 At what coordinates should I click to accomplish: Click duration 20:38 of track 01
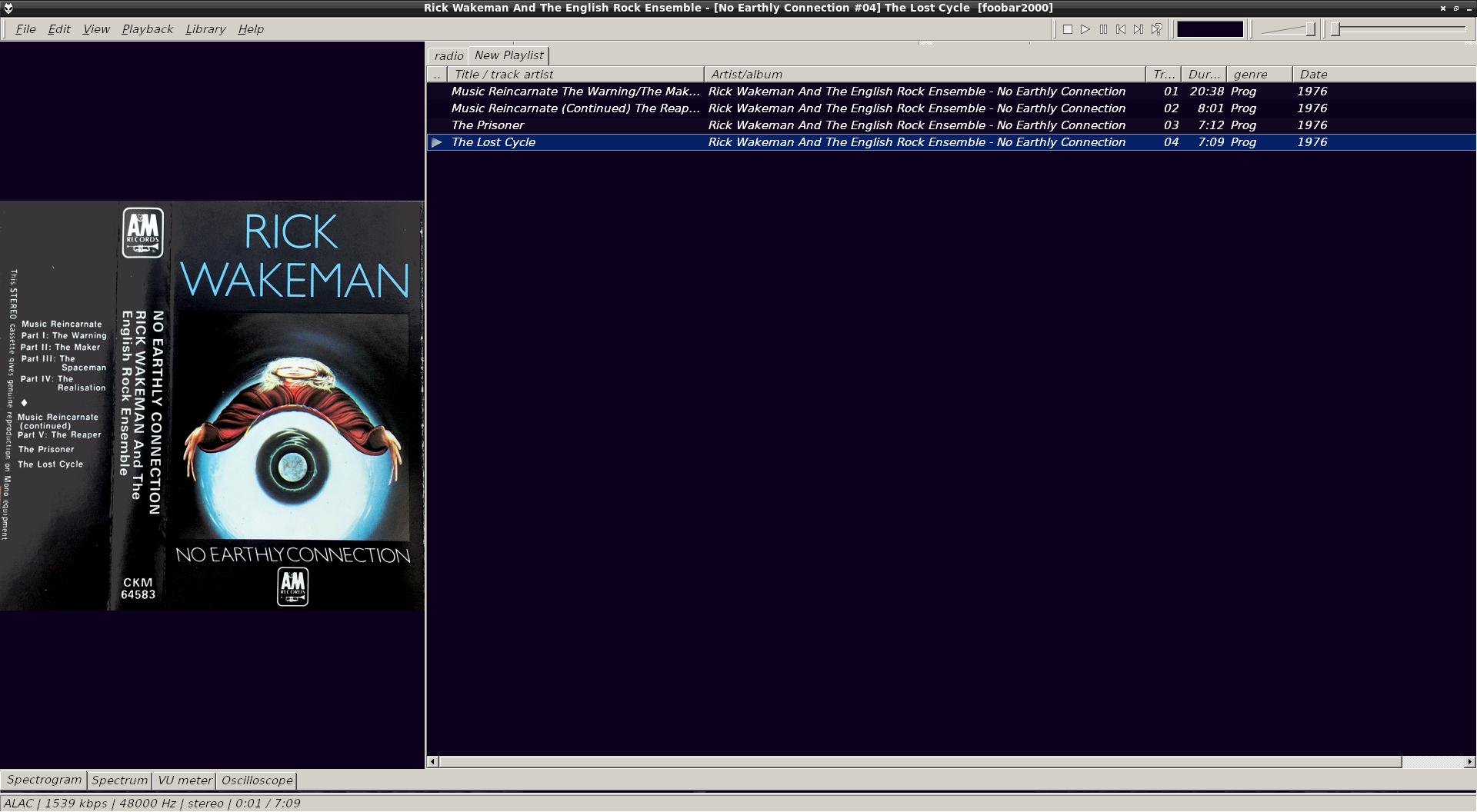[1207, 92]
